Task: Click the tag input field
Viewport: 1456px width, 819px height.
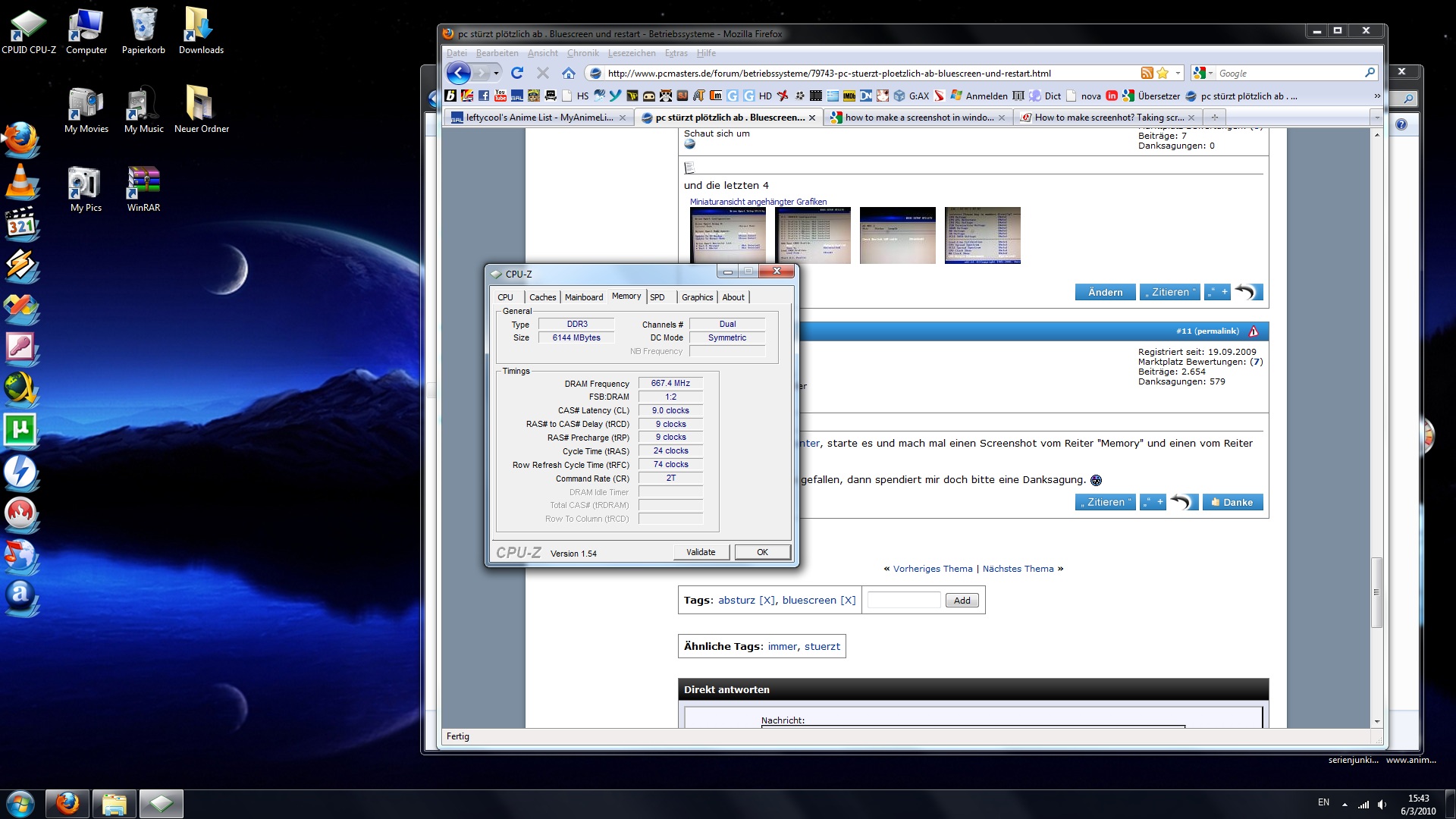Action: 904,600
